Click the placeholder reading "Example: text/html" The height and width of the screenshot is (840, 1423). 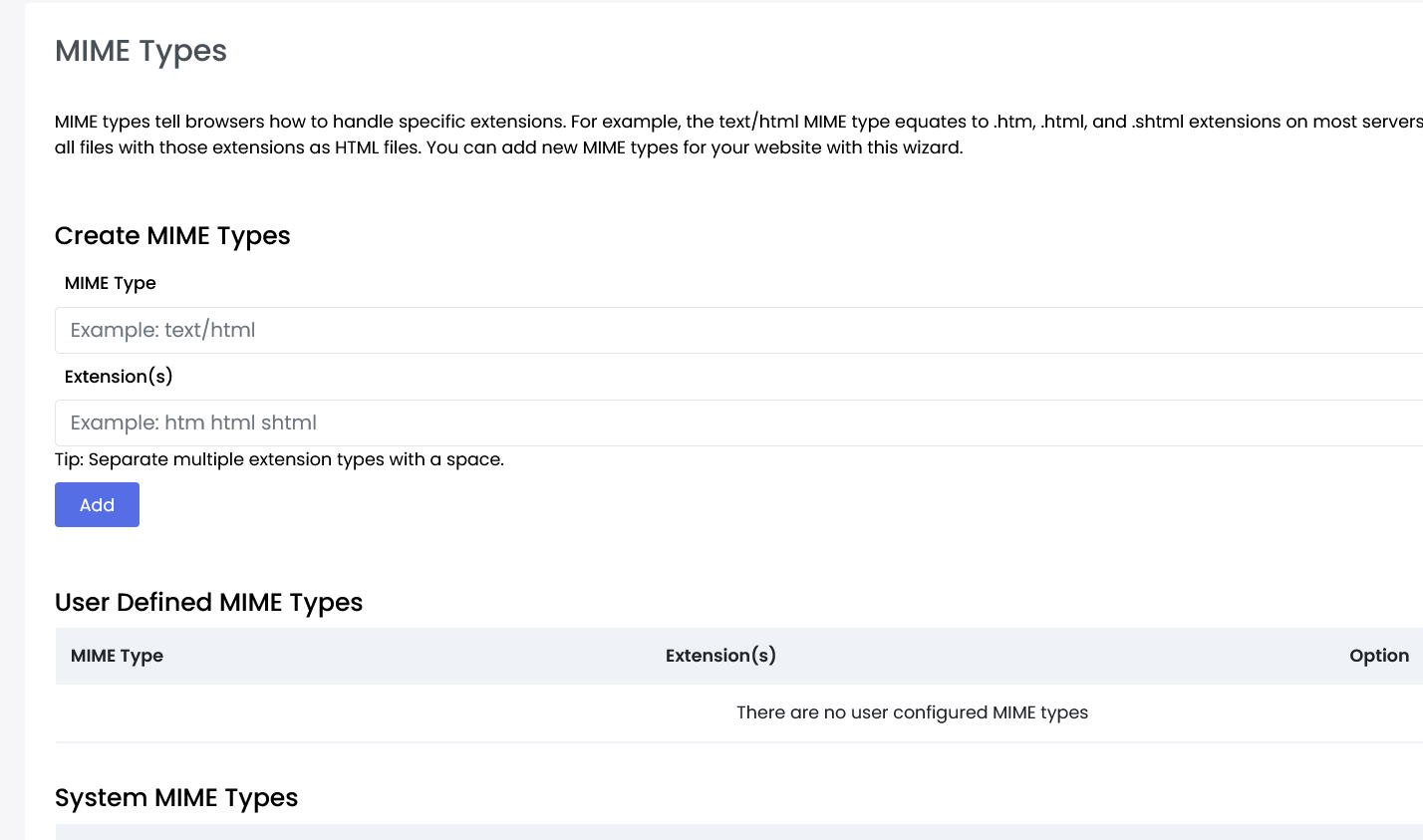[x=160, y=329]
